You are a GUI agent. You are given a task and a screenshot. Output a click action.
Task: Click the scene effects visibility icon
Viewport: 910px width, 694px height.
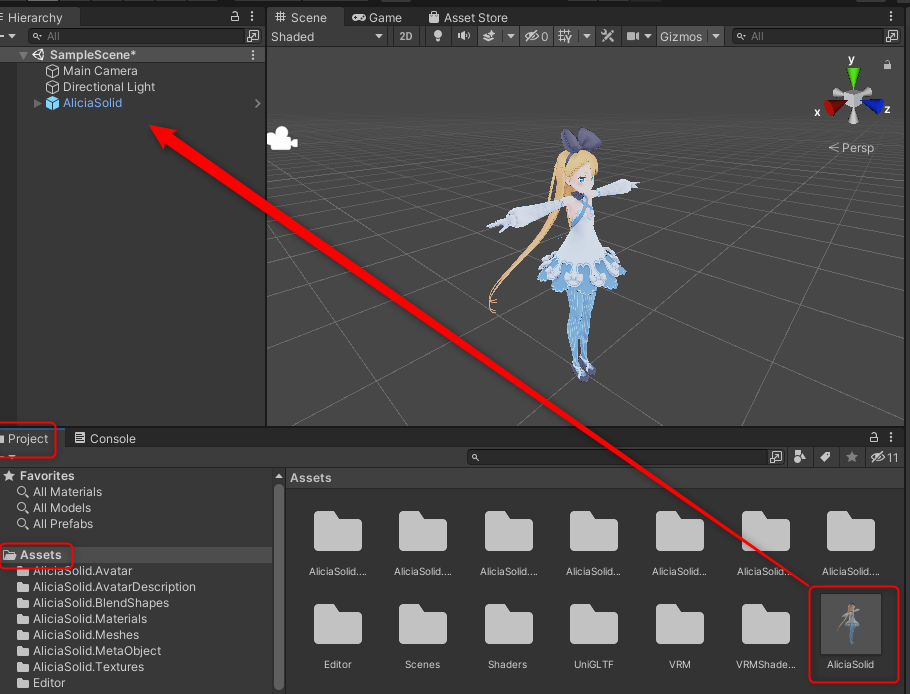point(490,36)
